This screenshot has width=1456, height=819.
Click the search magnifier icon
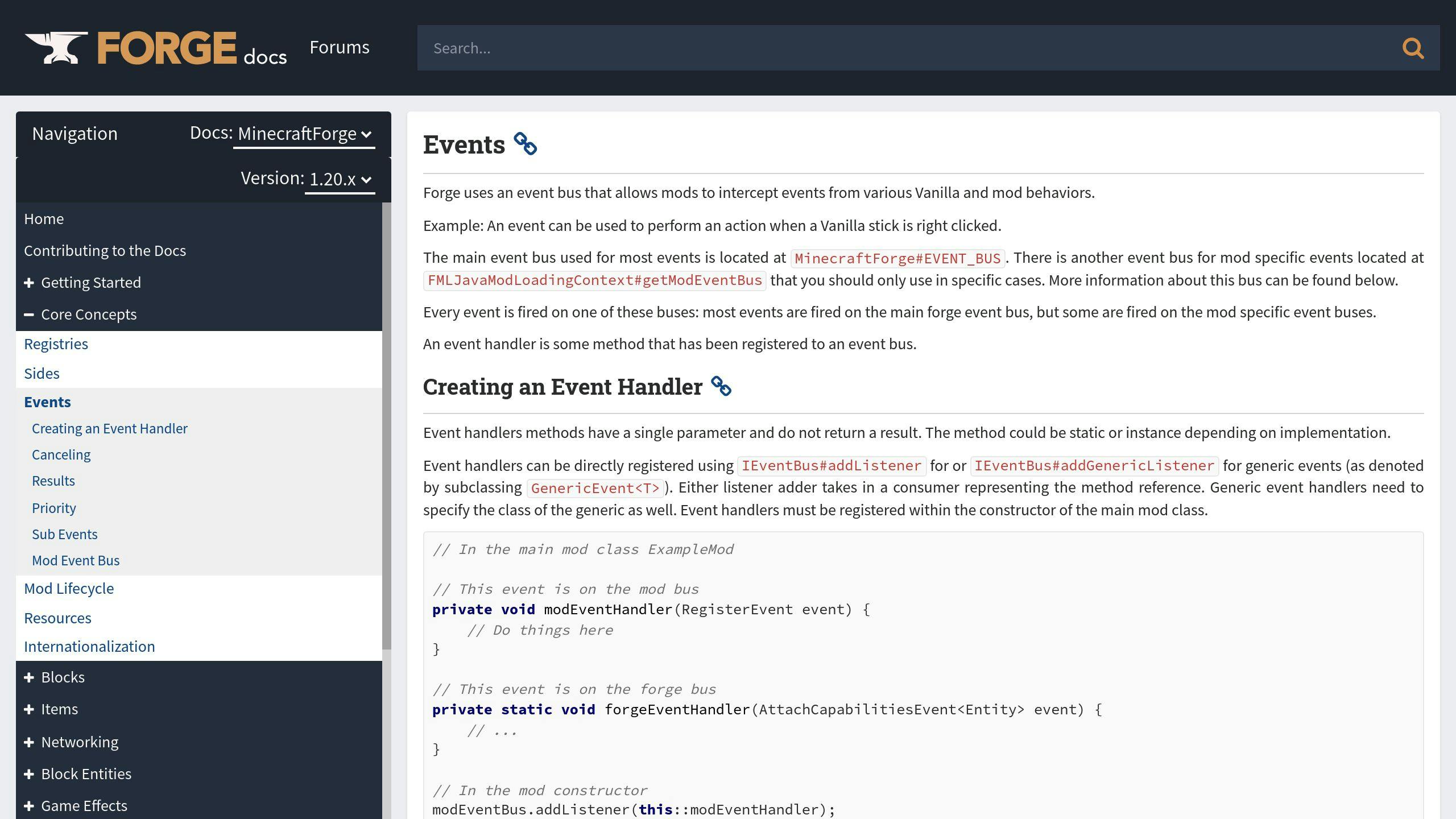[x=1414, y=47]
